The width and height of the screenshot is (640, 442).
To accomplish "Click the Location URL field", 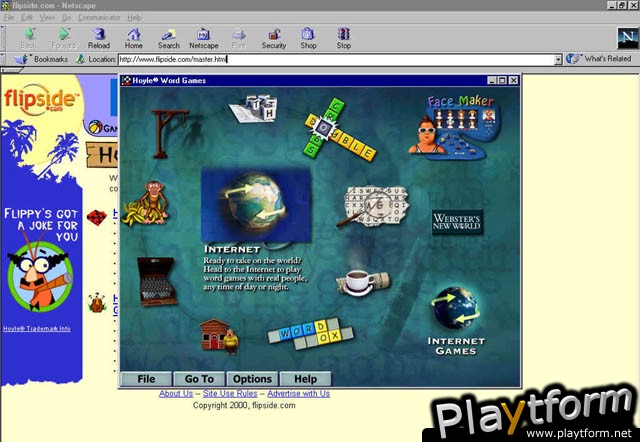I will tap(337, 60).
